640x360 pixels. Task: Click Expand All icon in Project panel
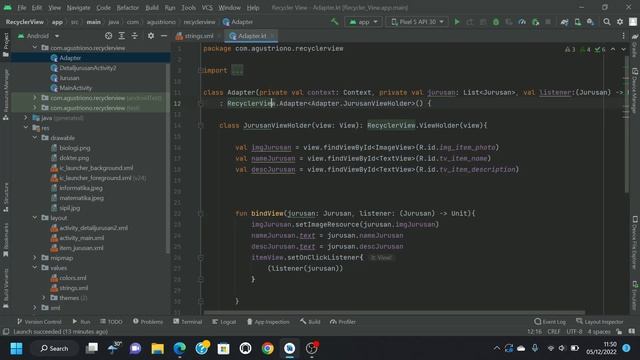click(x=122, y=36)
